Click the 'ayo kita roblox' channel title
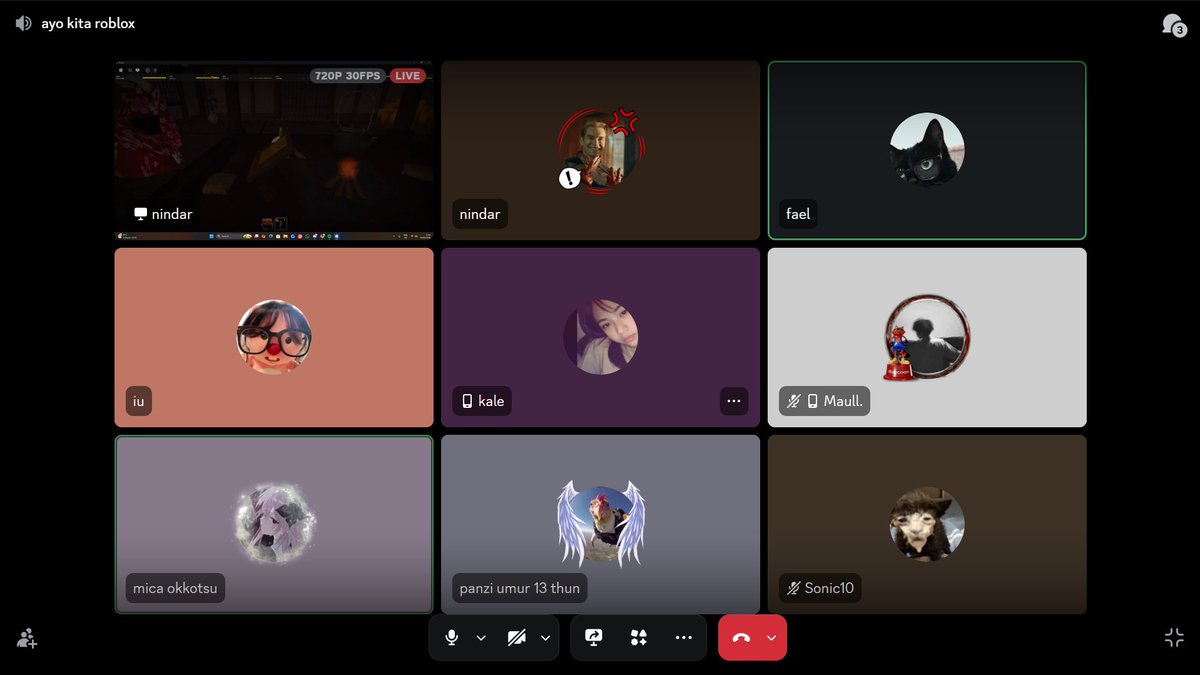 [x=88, y=23]
